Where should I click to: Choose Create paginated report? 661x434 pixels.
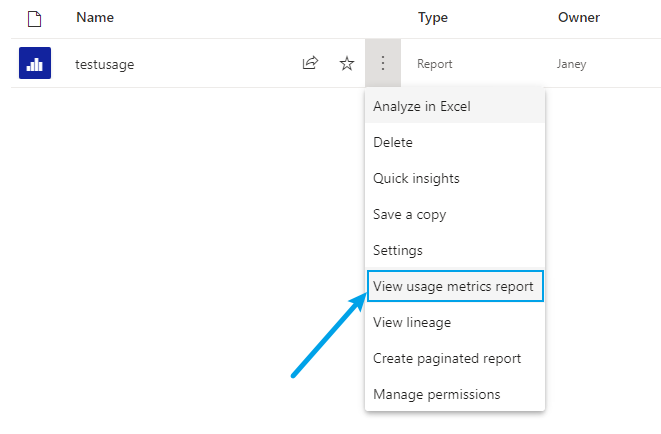pyautogui.click(x=455, y=359)
